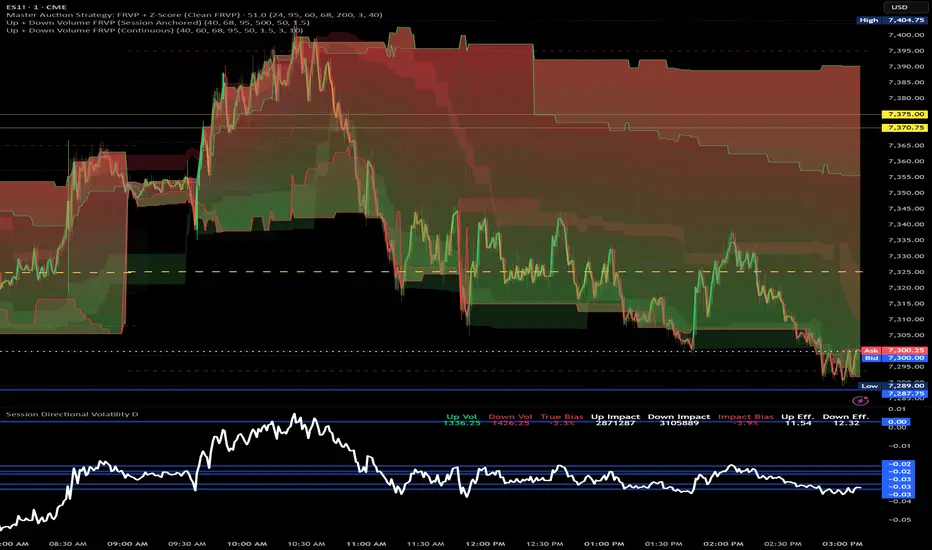
Task: Click the 7,315.00 price axis label
Action: tap(906, 303)
